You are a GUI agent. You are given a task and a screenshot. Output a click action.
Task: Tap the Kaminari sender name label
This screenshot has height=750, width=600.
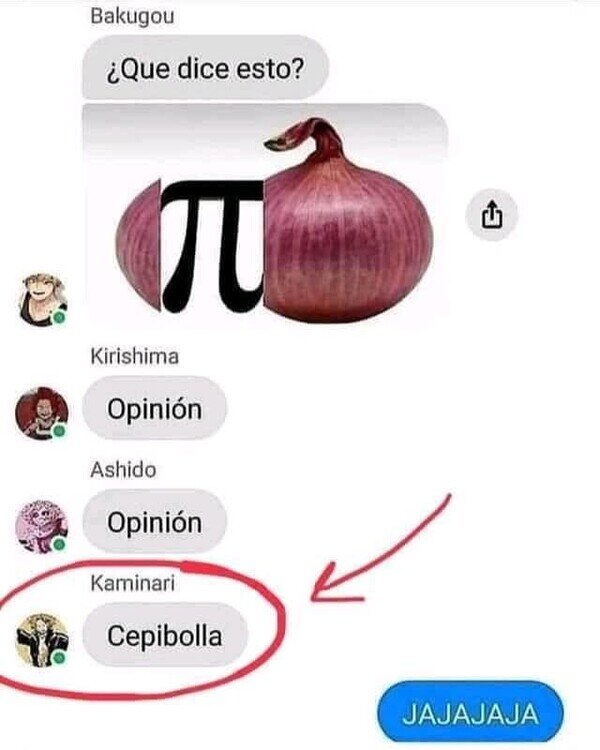point(133,583)
